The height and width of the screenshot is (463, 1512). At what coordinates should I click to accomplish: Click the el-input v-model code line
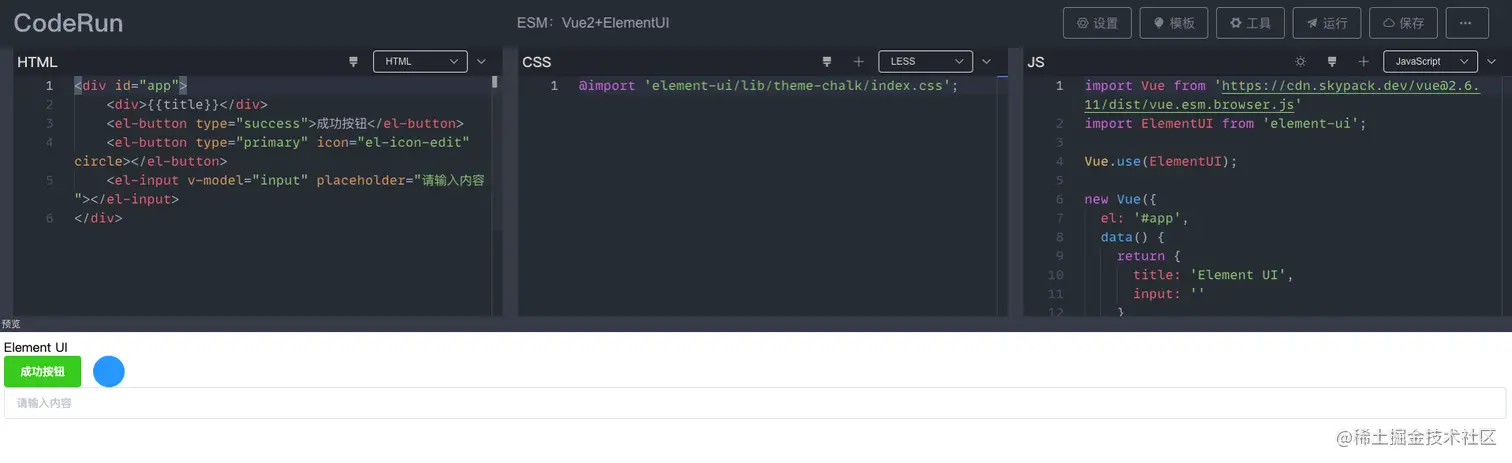point(280,189)
